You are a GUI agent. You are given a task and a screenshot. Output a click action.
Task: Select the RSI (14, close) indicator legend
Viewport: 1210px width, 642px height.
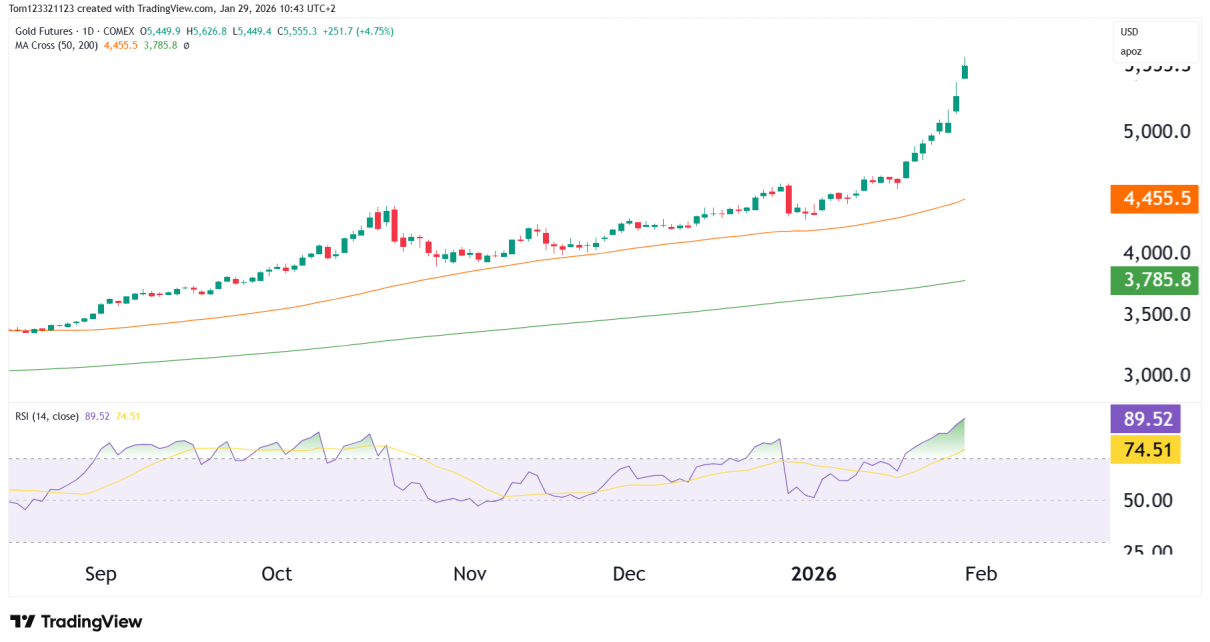[45, 416]
